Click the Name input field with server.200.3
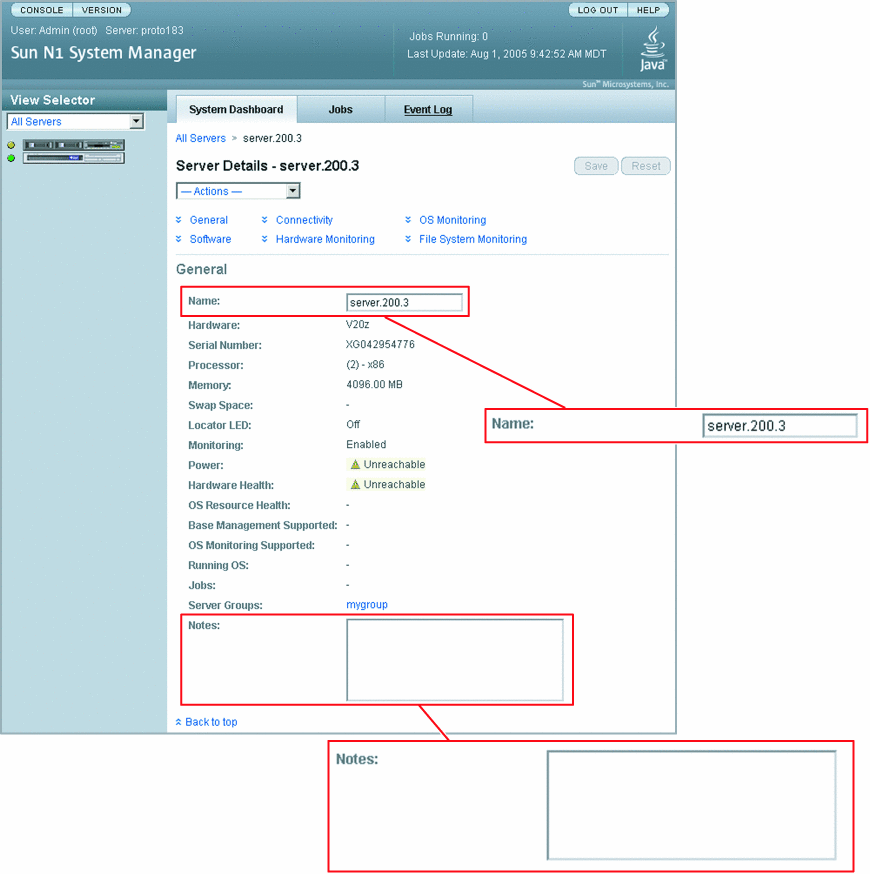870x874 pixels. (404, 303)
